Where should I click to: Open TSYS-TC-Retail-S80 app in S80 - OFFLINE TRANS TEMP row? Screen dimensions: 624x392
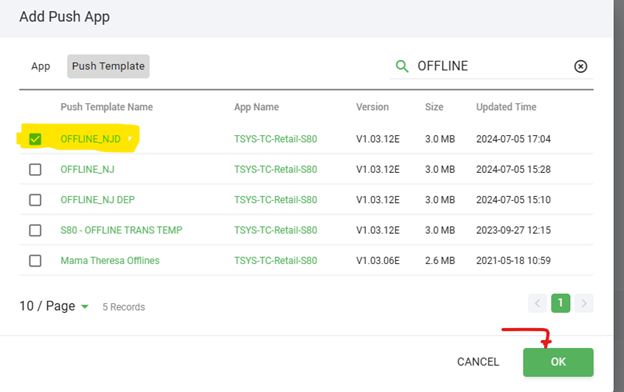coord(275,230)
